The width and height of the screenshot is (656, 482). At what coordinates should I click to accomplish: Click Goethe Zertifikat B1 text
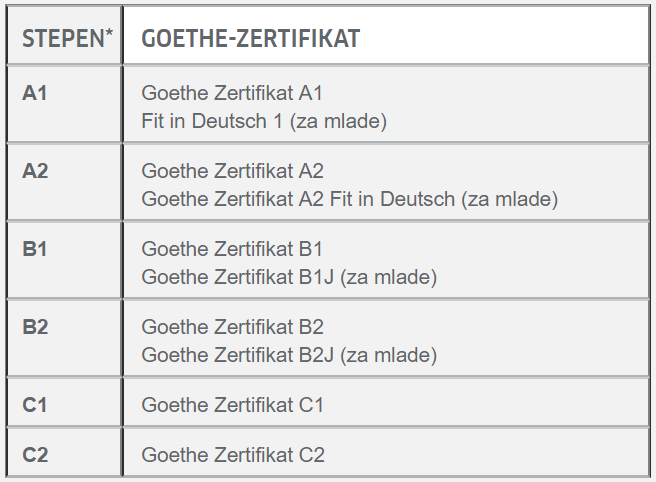(x=232, y=249)
